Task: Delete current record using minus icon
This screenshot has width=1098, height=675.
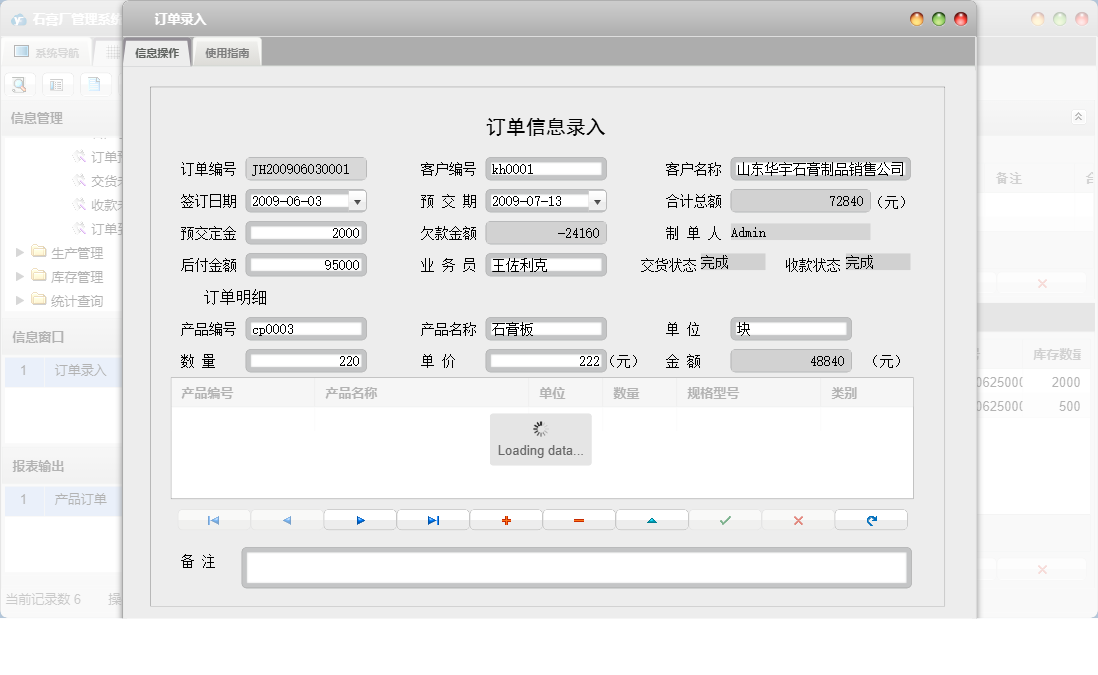Action: click(578, 519)
